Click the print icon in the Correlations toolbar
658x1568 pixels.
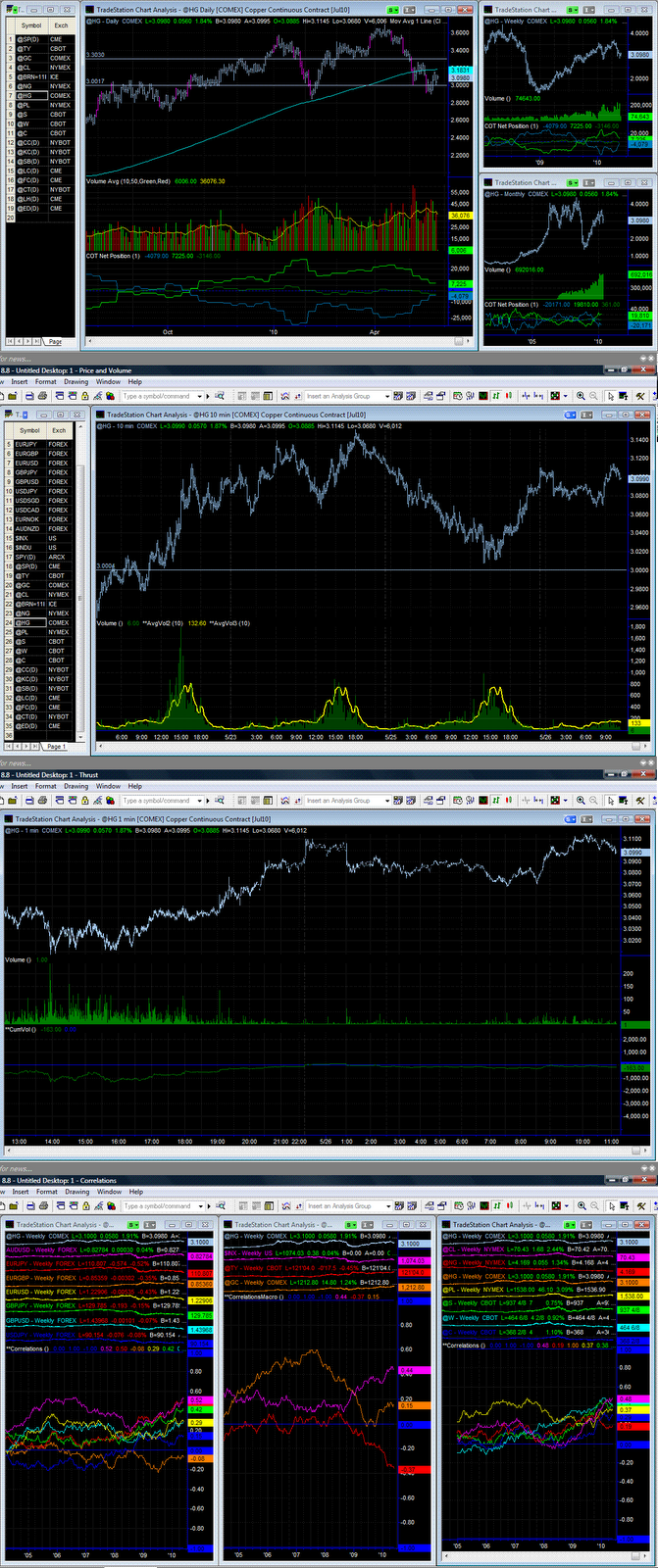pos(42,1206)
